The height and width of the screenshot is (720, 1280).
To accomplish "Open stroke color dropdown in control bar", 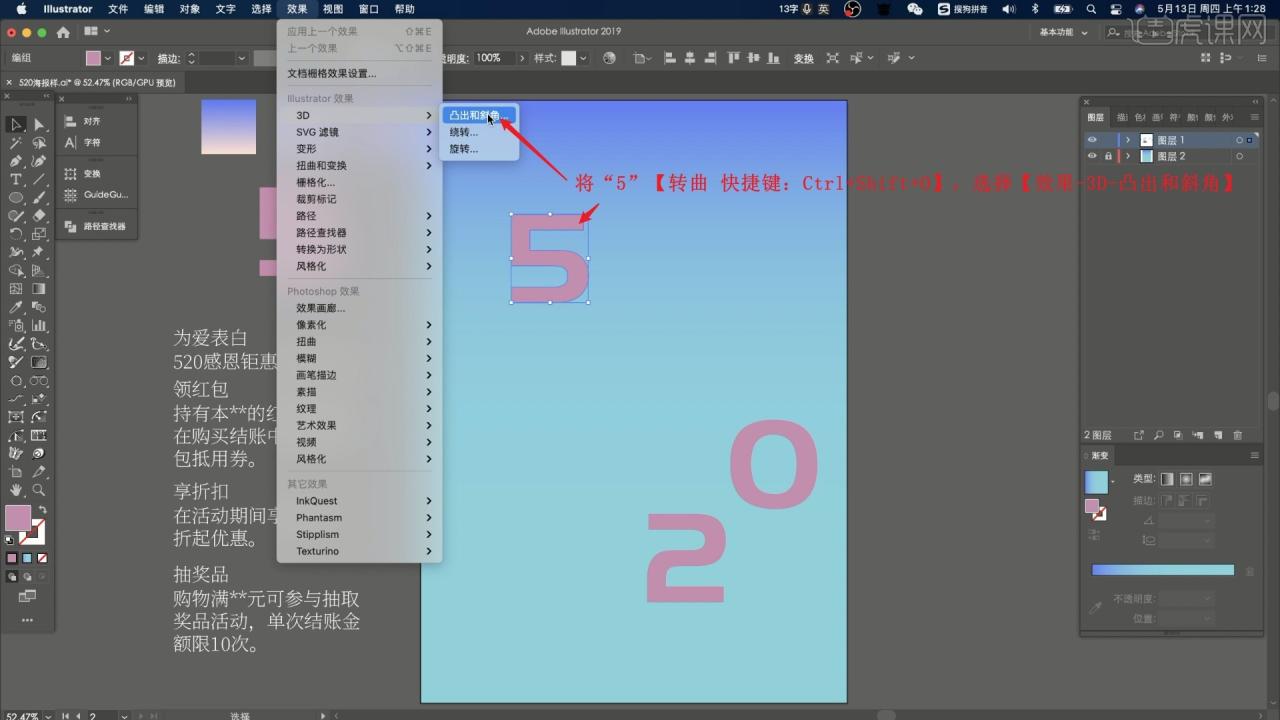I will click(x=141, y=58).
